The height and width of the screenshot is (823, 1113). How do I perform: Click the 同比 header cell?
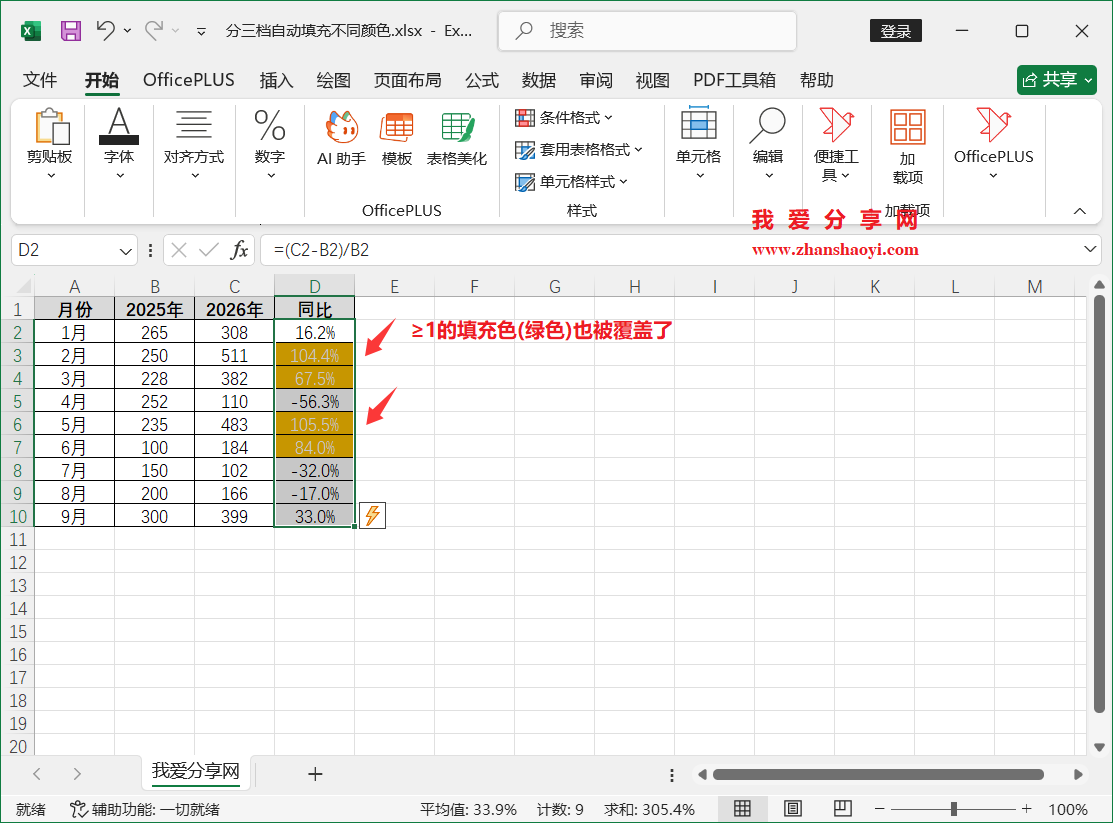pyautogui.click(x=314, y=310)
